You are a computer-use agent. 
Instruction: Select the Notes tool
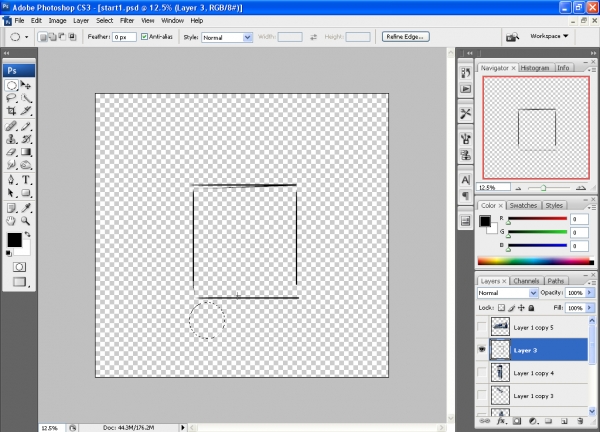tap(11, 208)
